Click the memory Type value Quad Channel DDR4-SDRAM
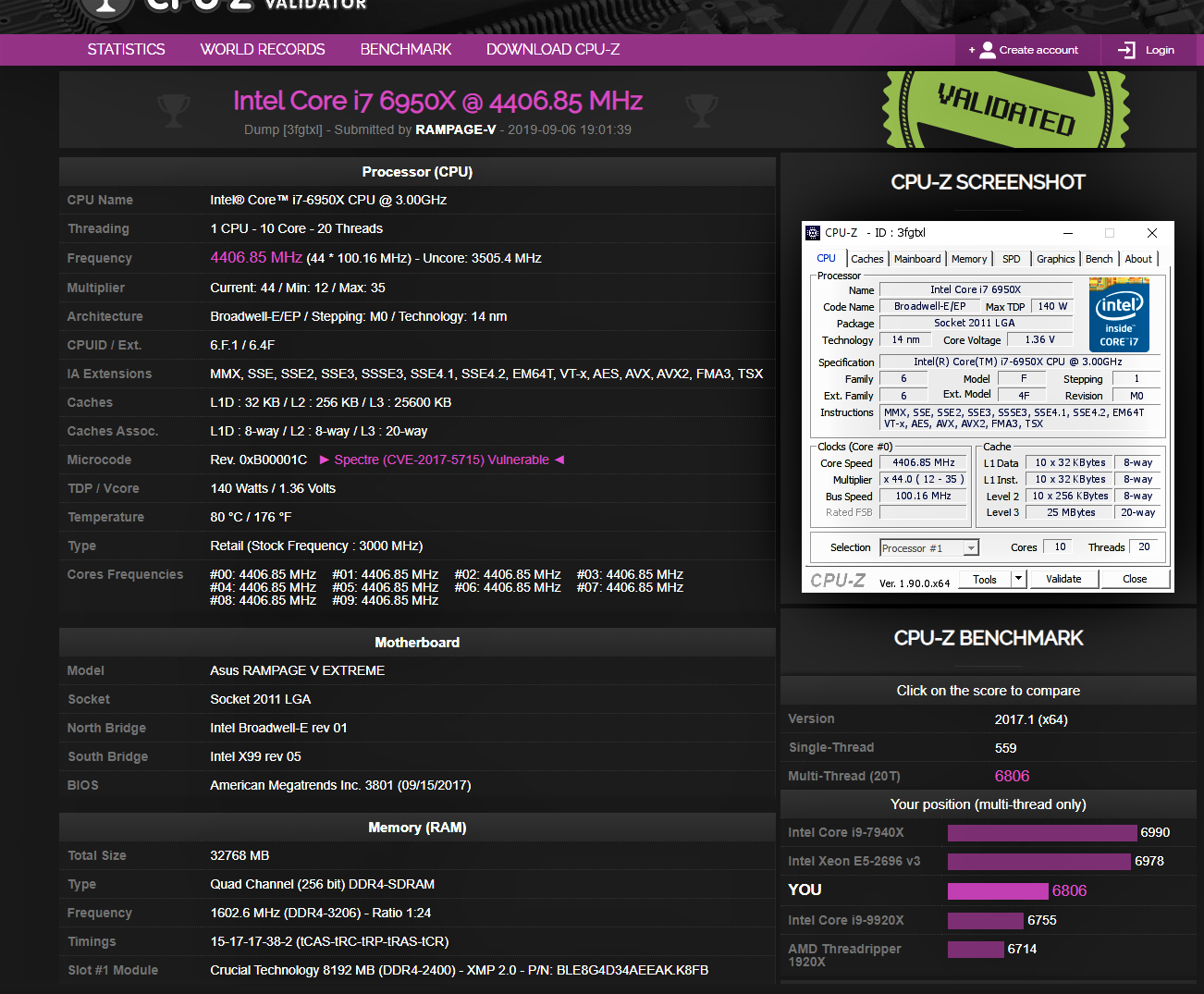 point(322,884)
